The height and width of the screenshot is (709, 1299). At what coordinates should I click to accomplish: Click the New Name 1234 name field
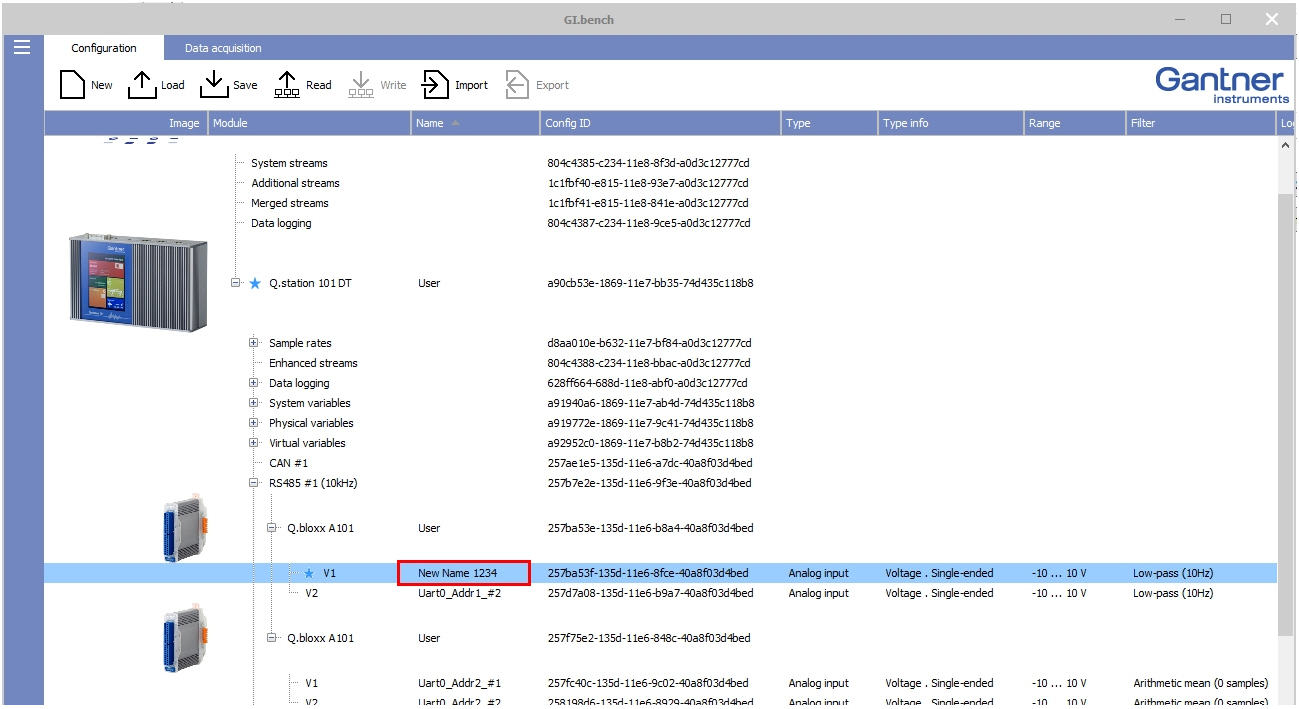pos(465,573)
